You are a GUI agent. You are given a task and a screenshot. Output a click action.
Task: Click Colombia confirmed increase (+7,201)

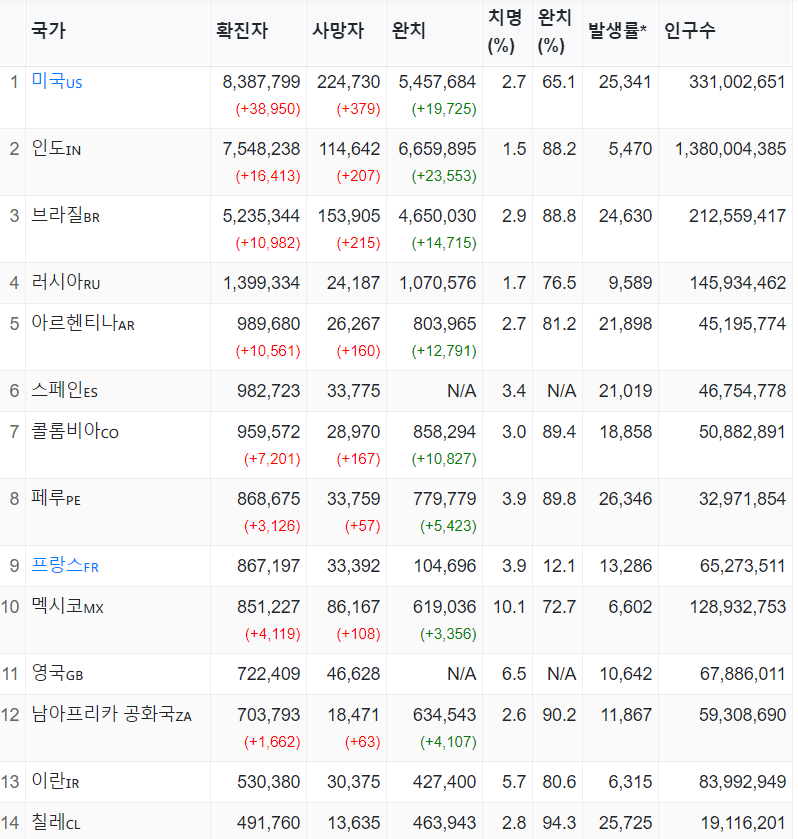point(272,459)
